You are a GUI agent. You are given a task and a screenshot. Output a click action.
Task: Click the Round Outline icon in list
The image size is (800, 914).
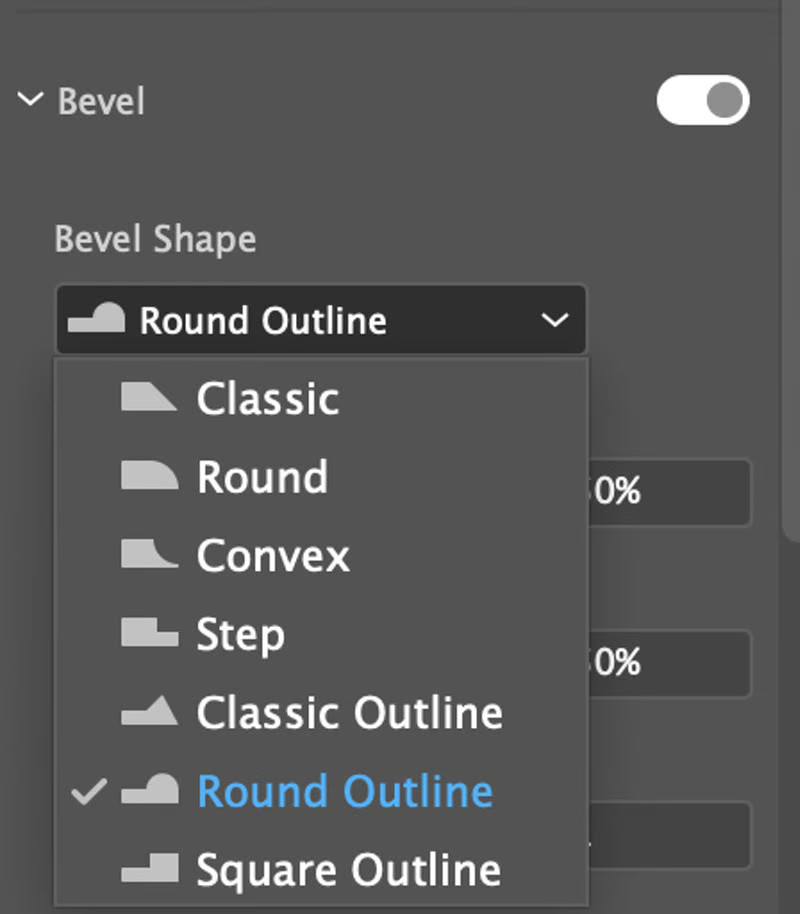[148, 791]
